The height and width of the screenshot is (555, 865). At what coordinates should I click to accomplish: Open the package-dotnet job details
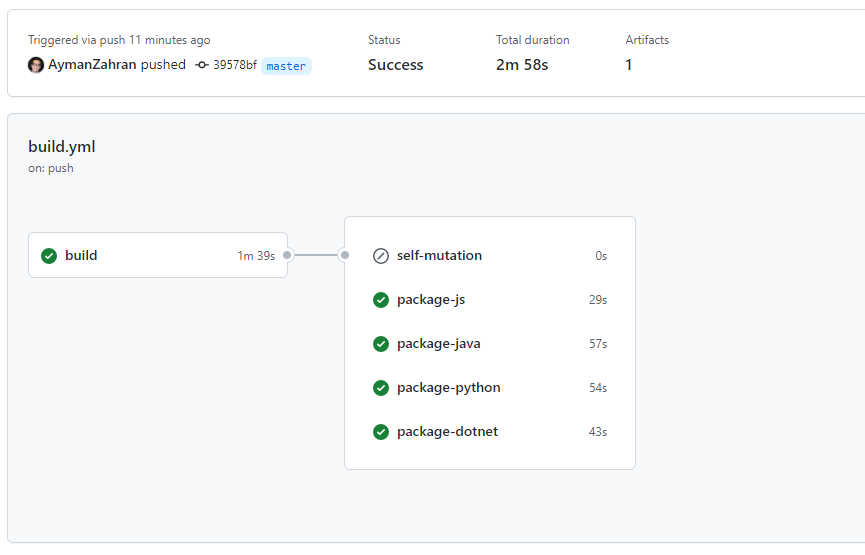pos(447,432)
